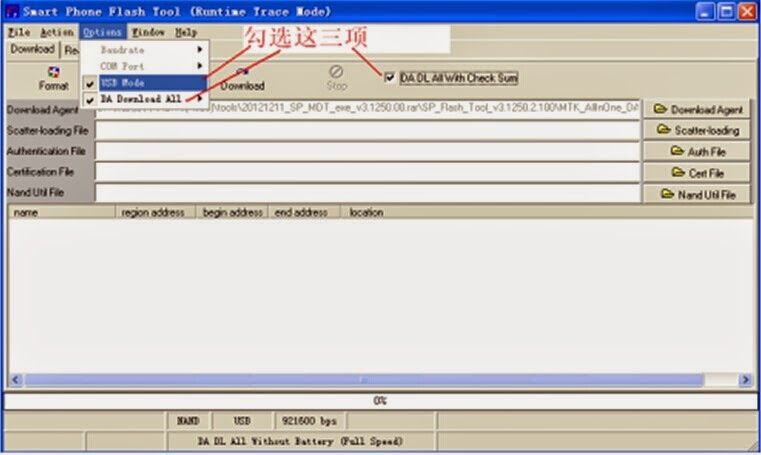Expand the DA Download All submenu arrow
The height and width of the screenshot is (455, 761).
[199, 98]
